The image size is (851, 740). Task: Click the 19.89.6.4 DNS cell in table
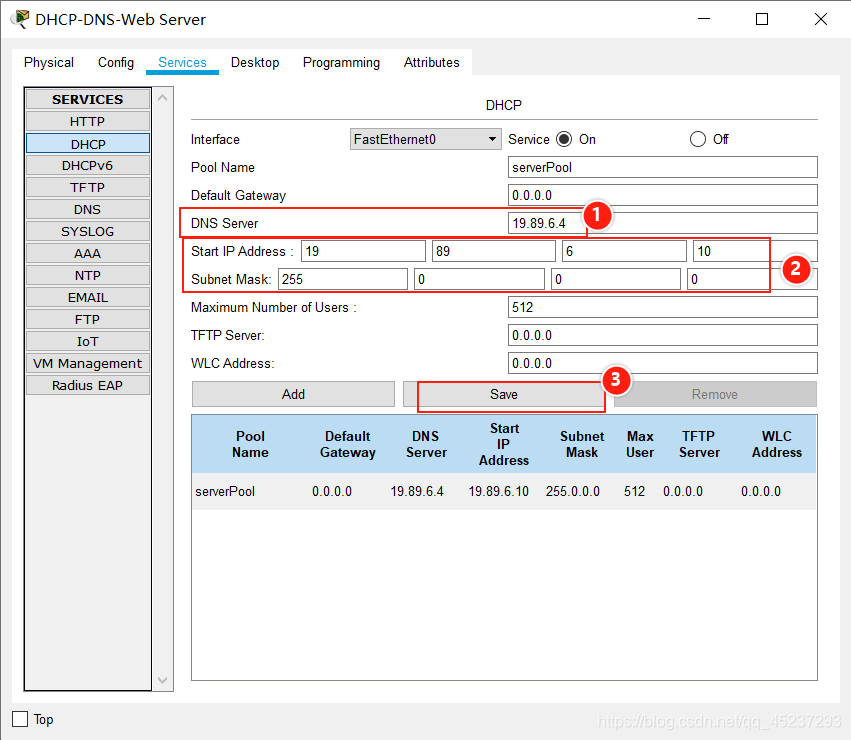(x=417, y=491)
